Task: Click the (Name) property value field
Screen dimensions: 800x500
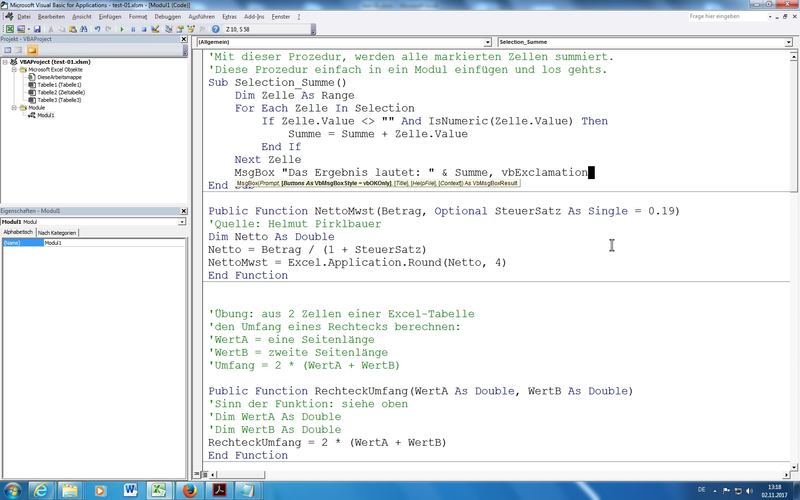Action: pos(110,243)
